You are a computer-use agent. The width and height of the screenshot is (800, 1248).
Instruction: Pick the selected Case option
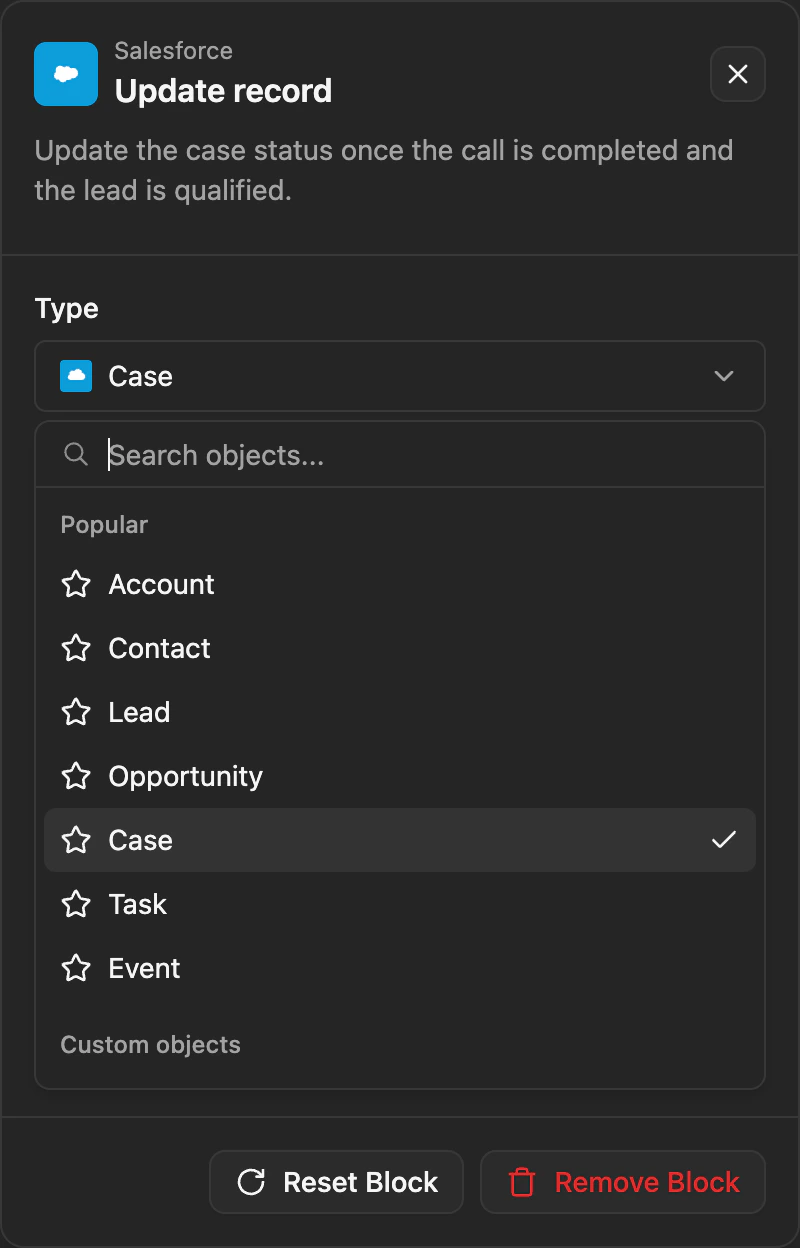(x=400, y=840)
